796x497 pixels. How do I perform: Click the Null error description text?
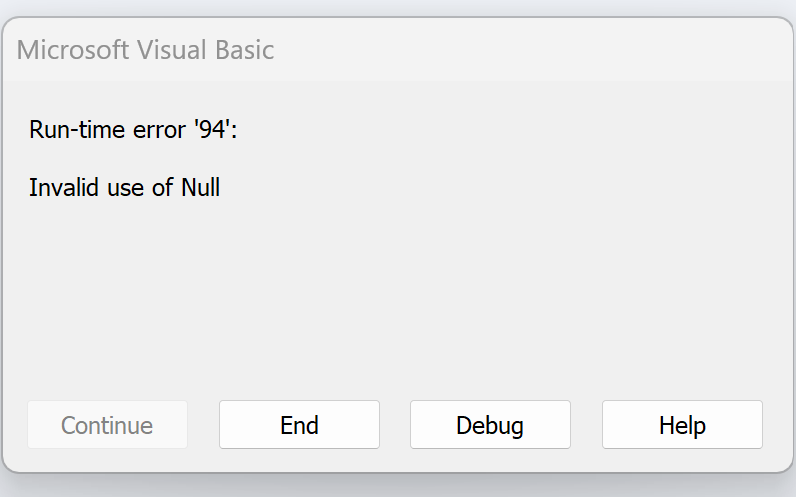125,187
